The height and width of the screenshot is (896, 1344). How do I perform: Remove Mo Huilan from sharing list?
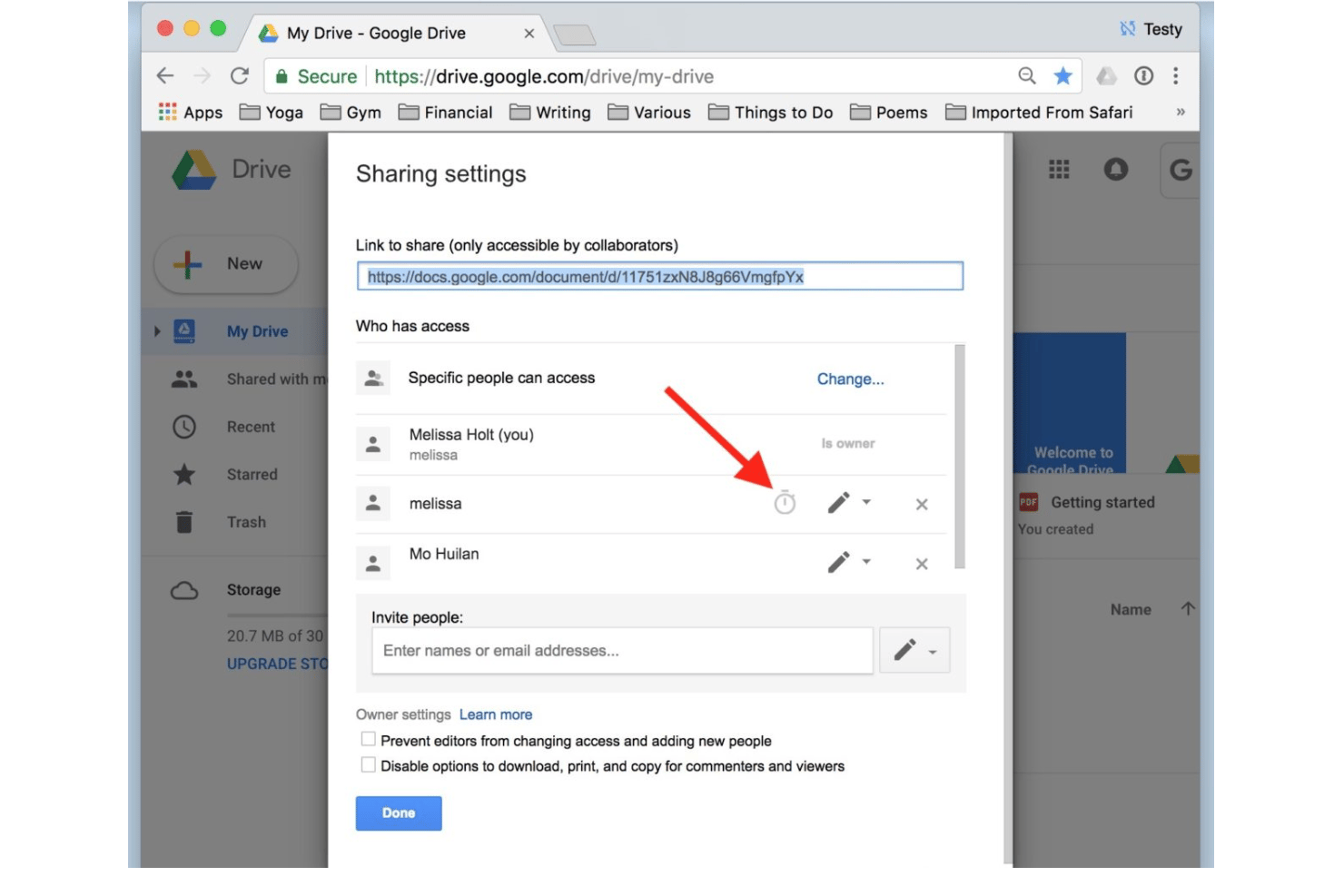922,564
